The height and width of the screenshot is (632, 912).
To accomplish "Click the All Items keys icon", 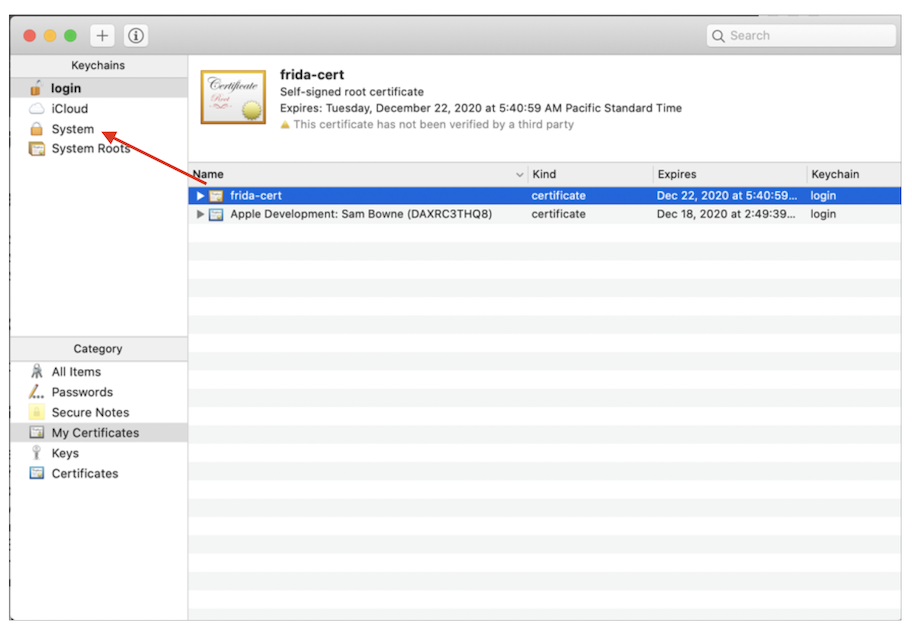I will [x=37, y=371].
